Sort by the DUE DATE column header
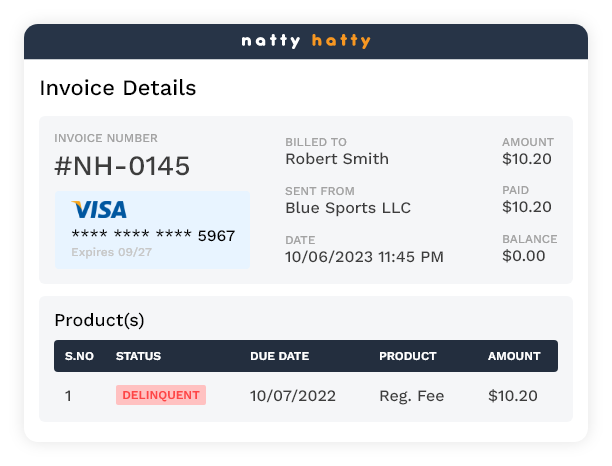This screenshot has height=466, width=612. (279, 356)
